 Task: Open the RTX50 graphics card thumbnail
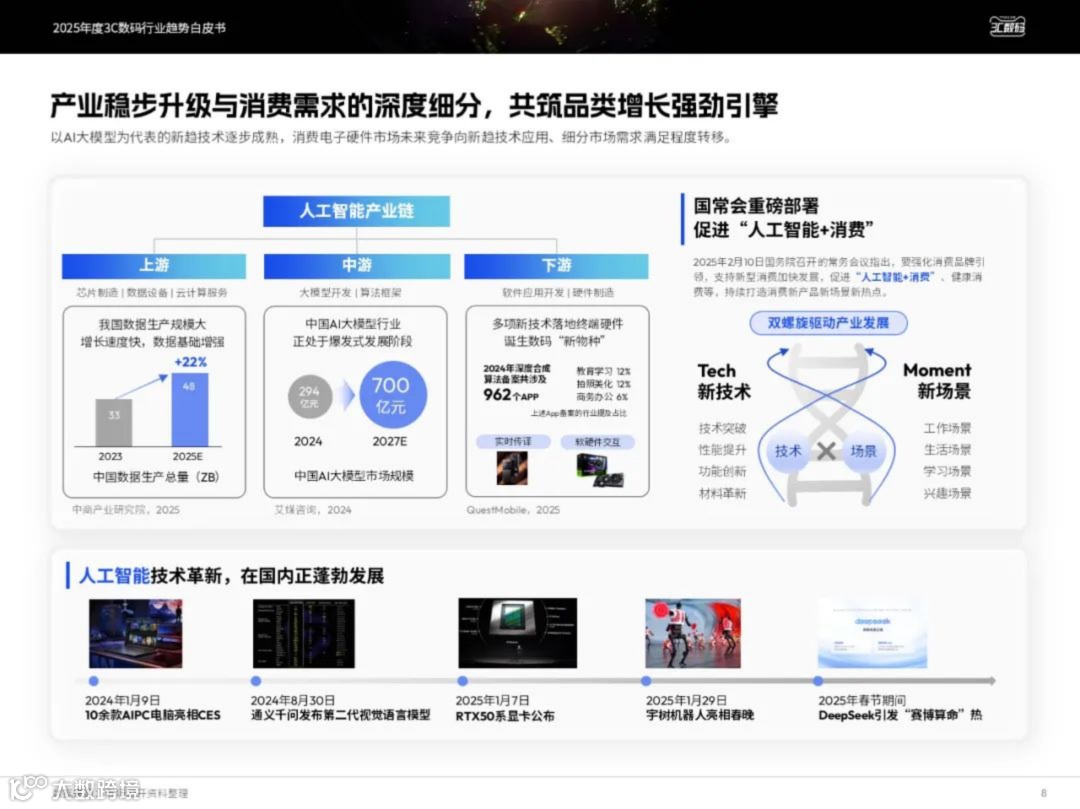(x=517, y=633)
